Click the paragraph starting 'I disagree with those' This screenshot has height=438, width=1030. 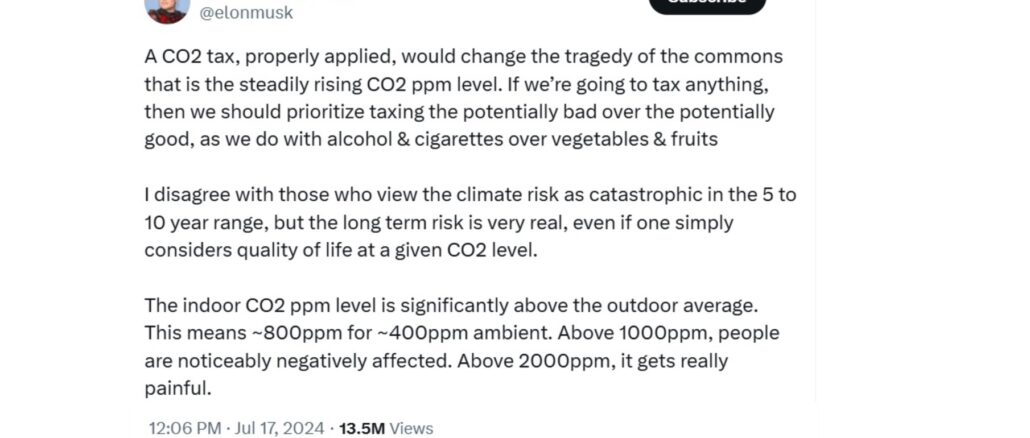[470, 221]
